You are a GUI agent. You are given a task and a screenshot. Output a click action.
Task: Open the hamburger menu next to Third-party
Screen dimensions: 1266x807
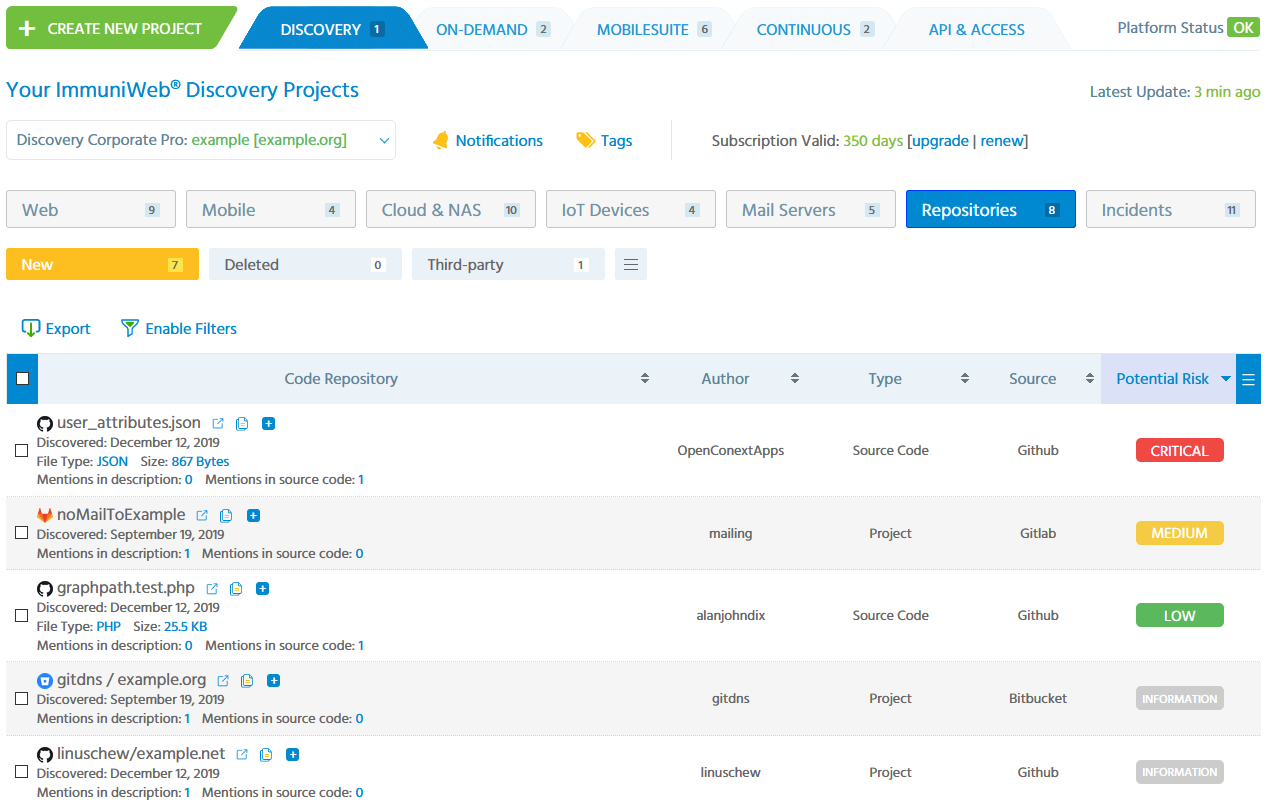click(631, 265)
